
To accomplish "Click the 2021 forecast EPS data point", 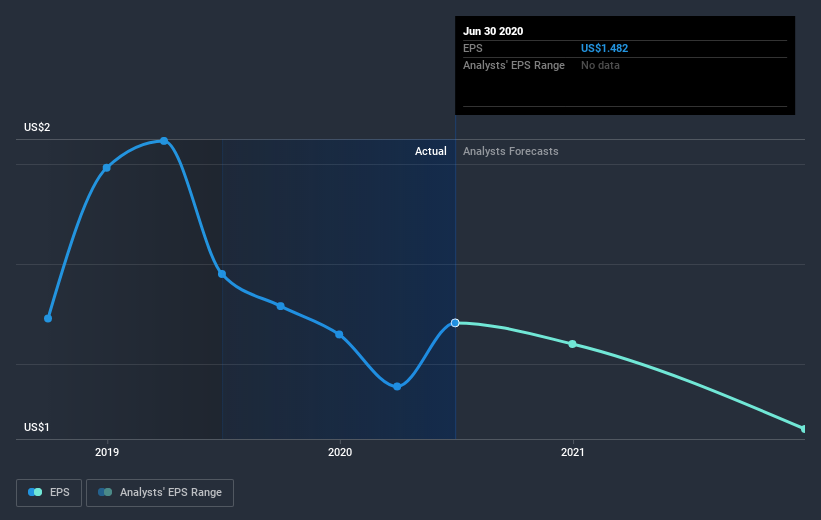I will (572, 344).
